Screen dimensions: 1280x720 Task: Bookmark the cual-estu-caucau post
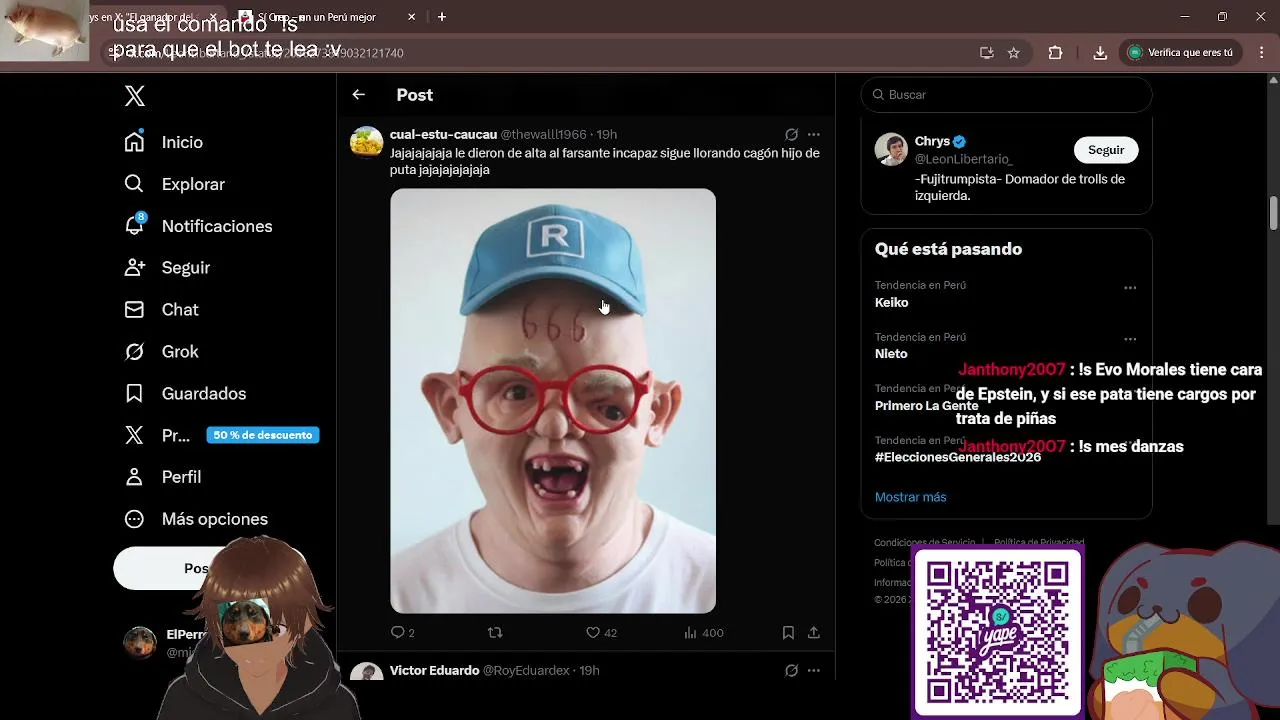[x=788, y=633]
